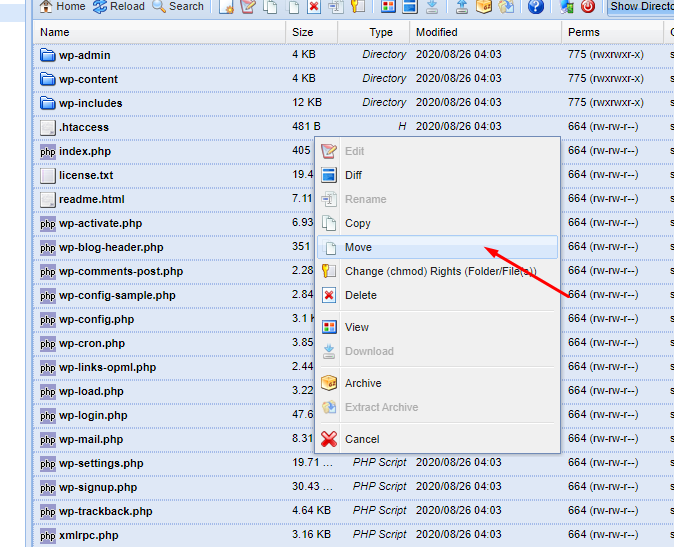Select the wp-activate.php file name
Screen dimensions: 674x547
coord(101,223)
